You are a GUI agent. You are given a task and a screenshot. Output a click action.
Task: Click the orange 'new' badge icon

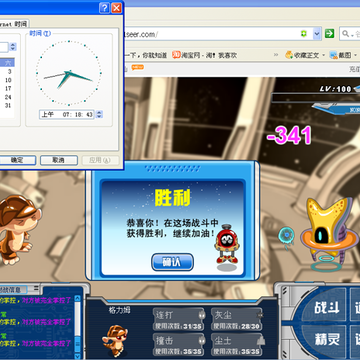137,67
